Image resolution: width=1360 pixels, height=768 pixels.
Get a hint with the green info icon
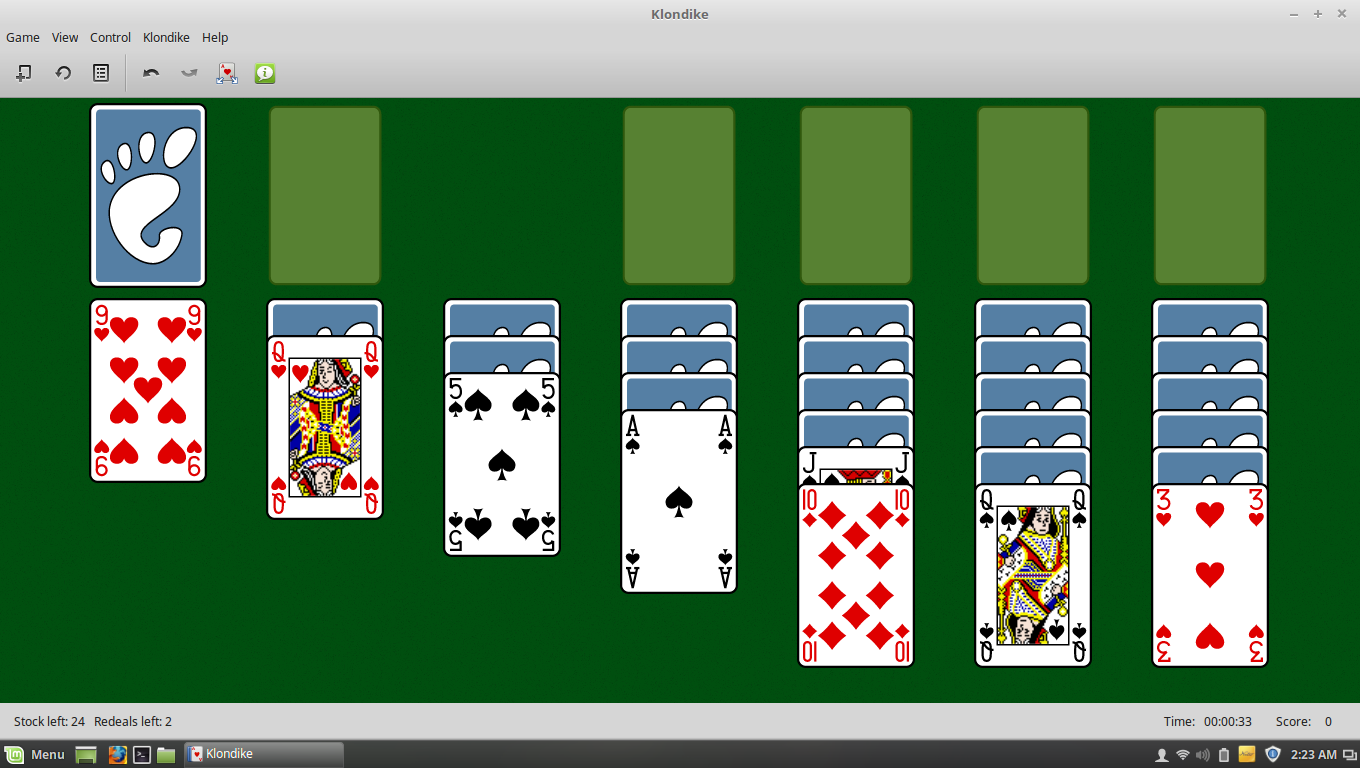[265, 73]
